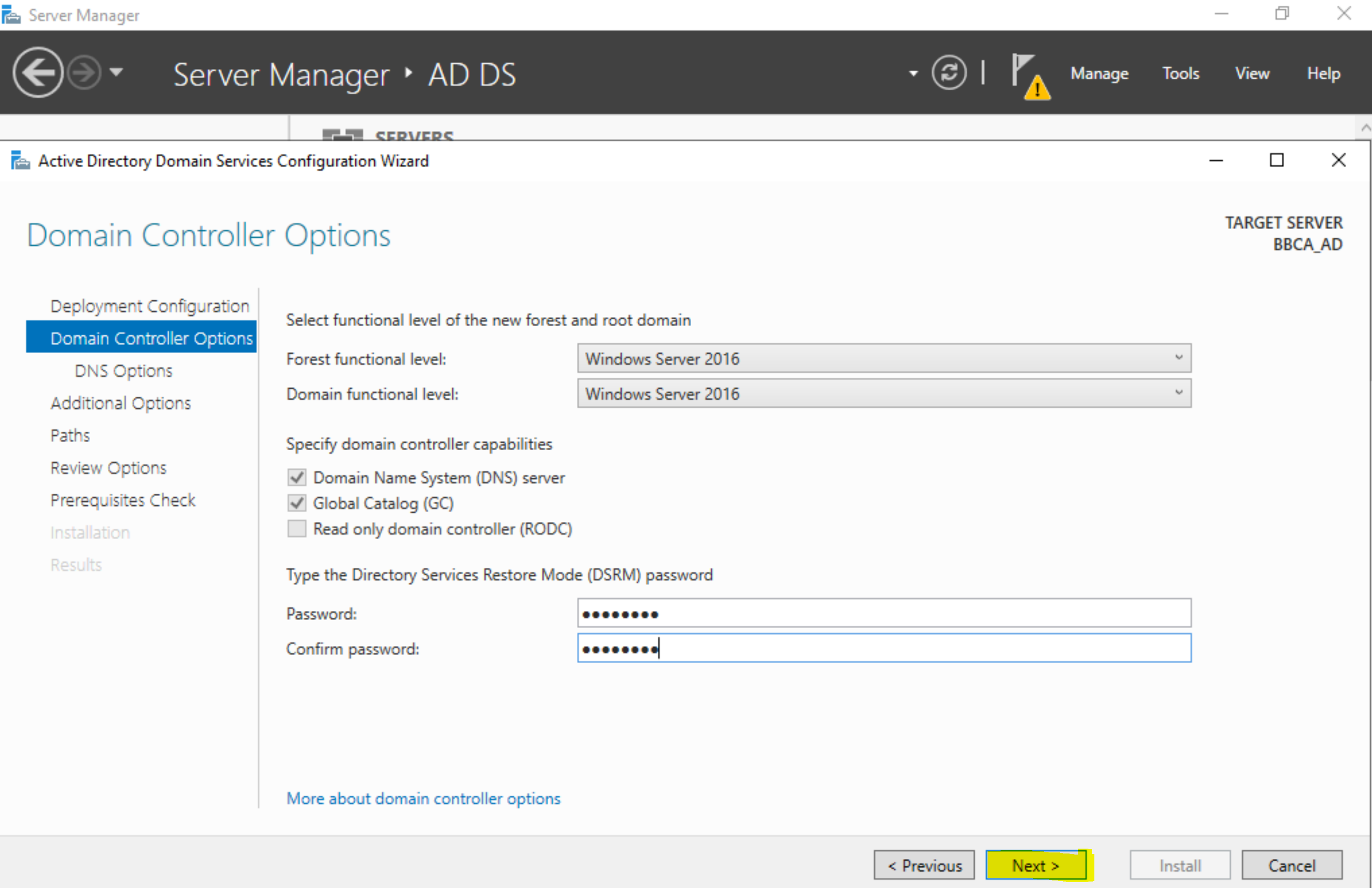Close the Configuration Wizard window
Screen dimensions: 1372x888
[x=1339, y=160]
